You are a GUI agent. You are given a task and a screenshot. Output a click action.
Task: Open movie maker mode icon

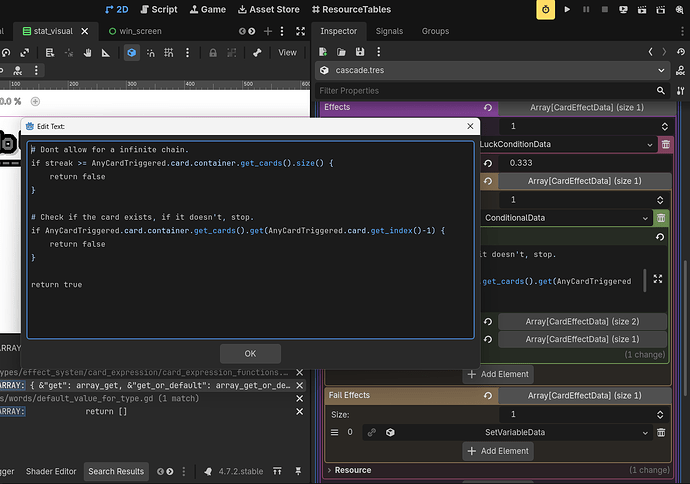[x=679, y=9]
